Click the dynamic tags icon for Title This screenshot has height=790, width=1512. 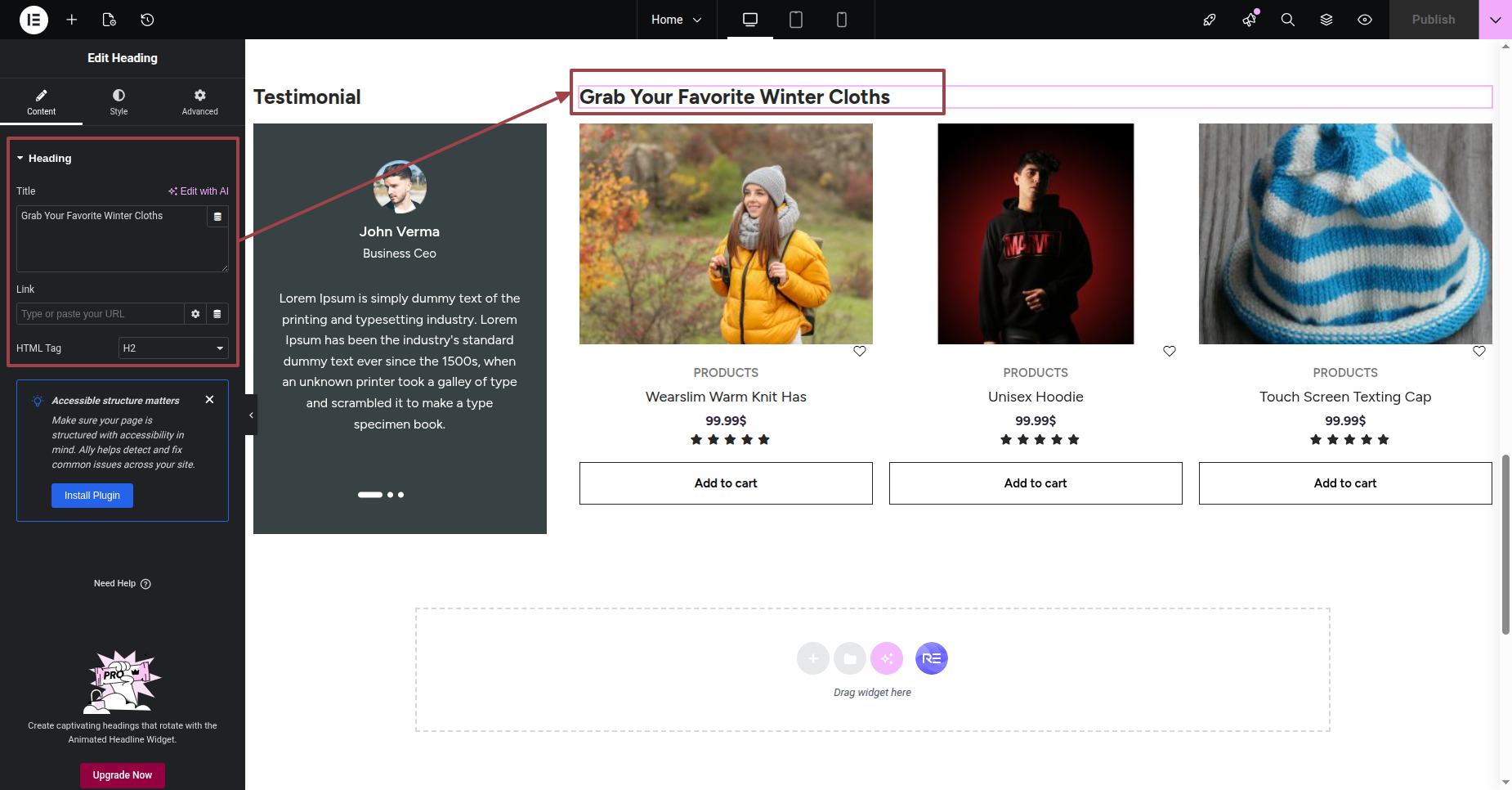217,217
